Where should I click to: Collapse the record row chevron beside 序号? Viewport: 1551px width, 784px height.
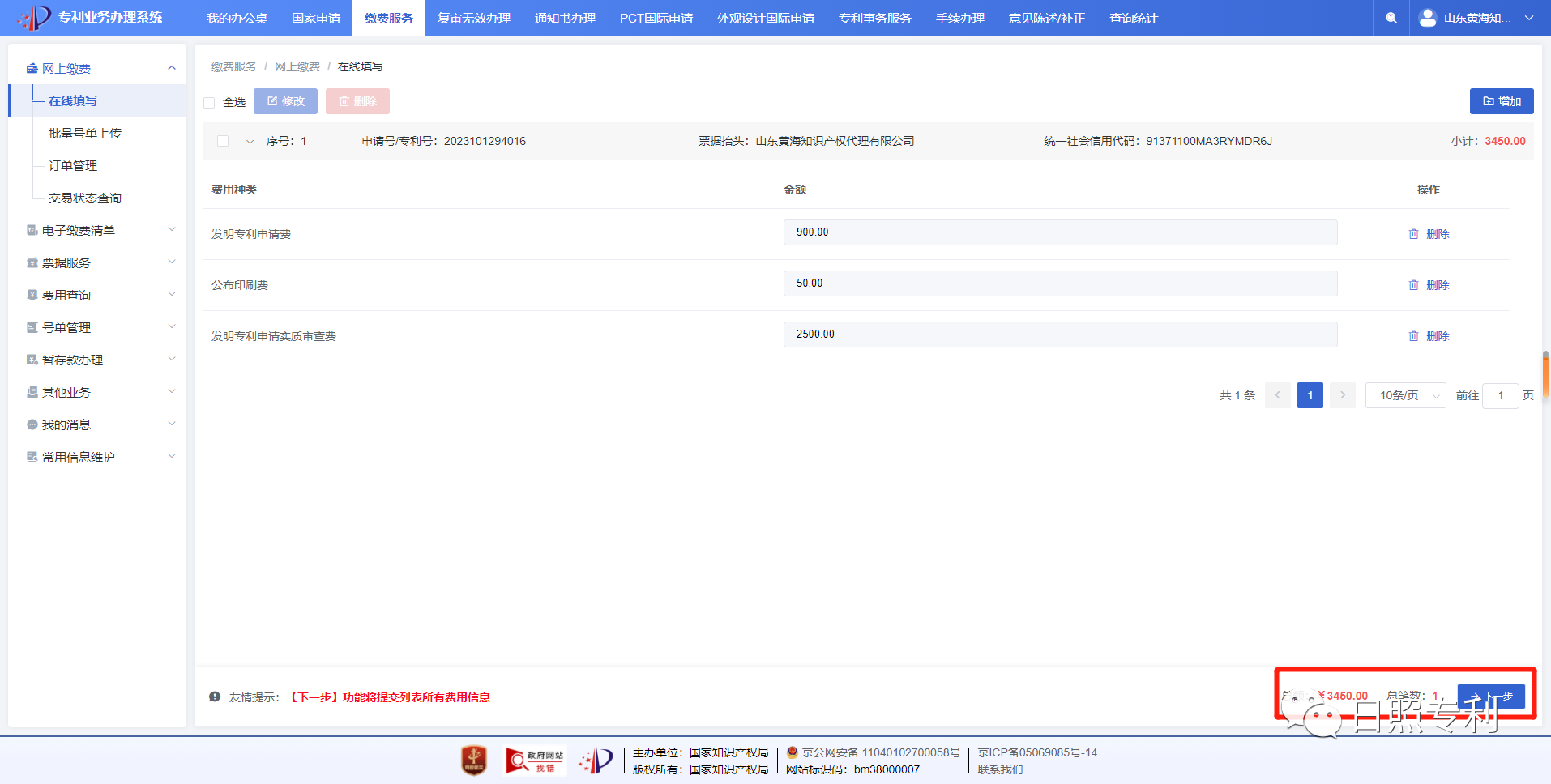(x=250, y=142)
